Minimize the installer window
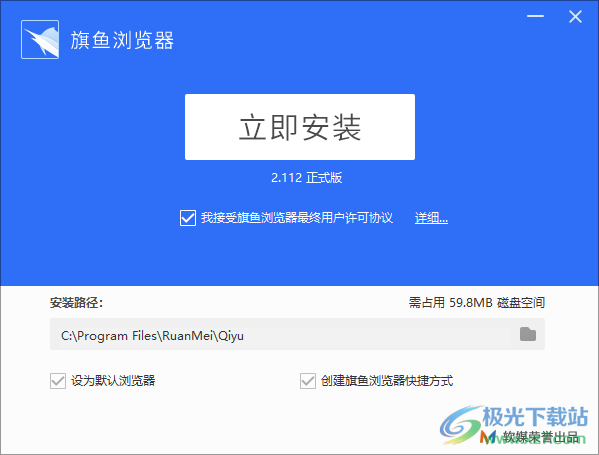The image size is (599, 455). (x=535, y=16)
